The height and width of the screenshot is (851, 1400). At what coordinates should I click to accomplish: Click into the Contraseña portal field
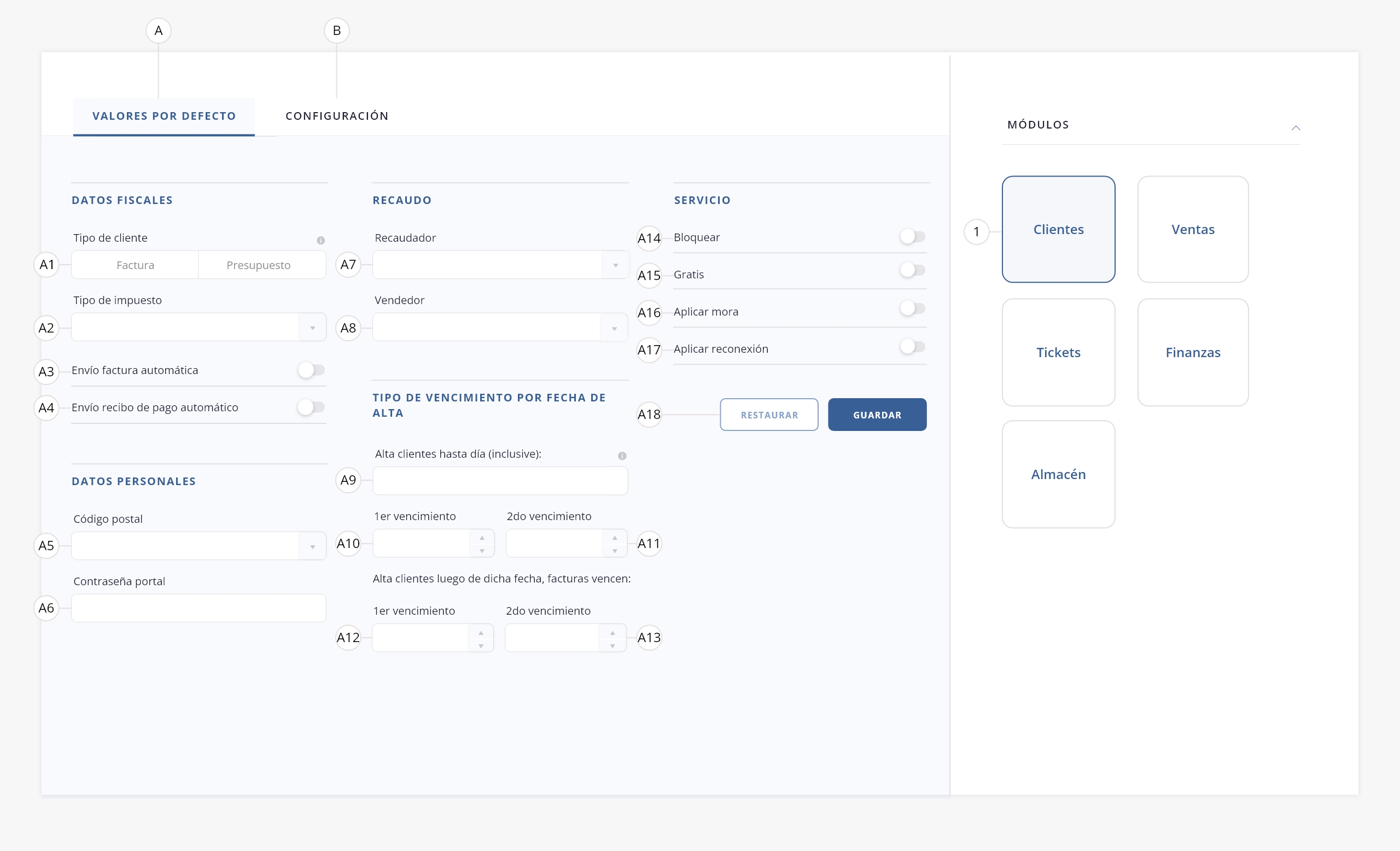199,608
